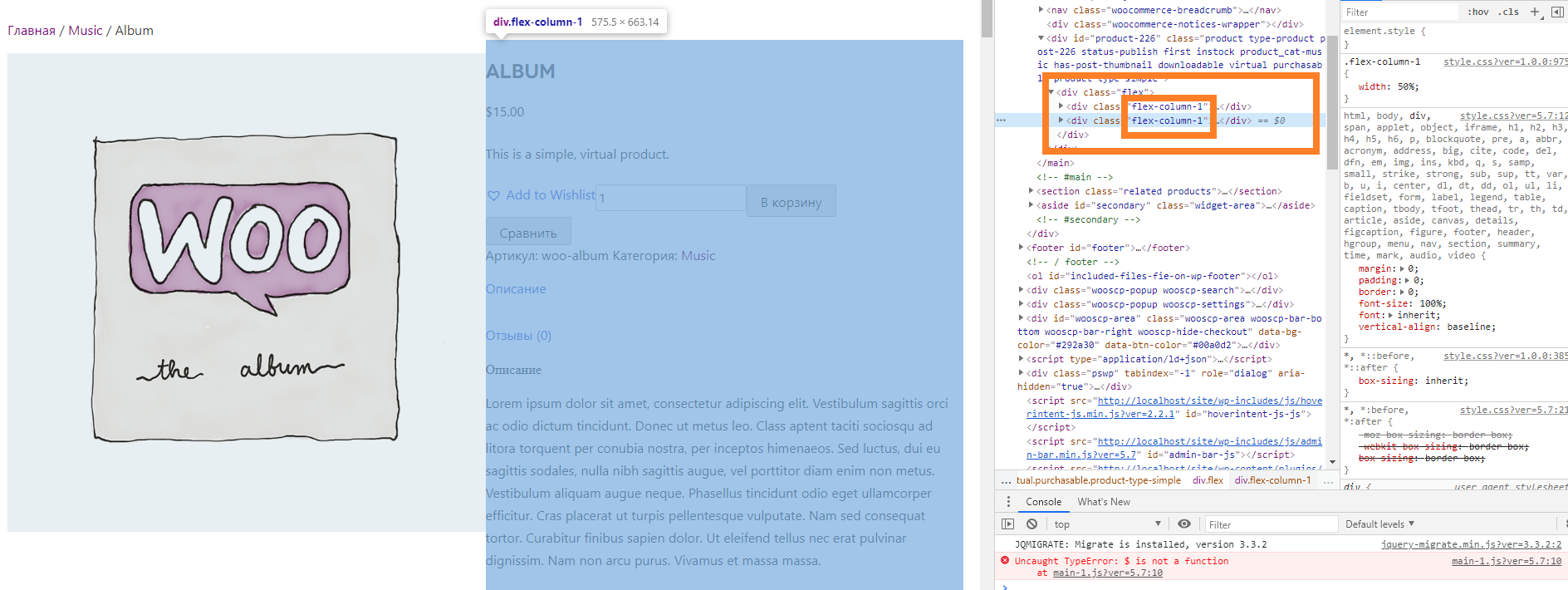Expand the section related products node

(x=1031, y=191)
